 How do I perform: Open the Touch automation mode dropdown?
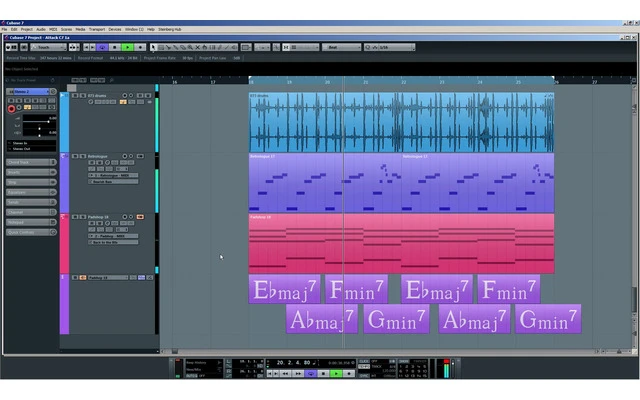pos(48,47)
